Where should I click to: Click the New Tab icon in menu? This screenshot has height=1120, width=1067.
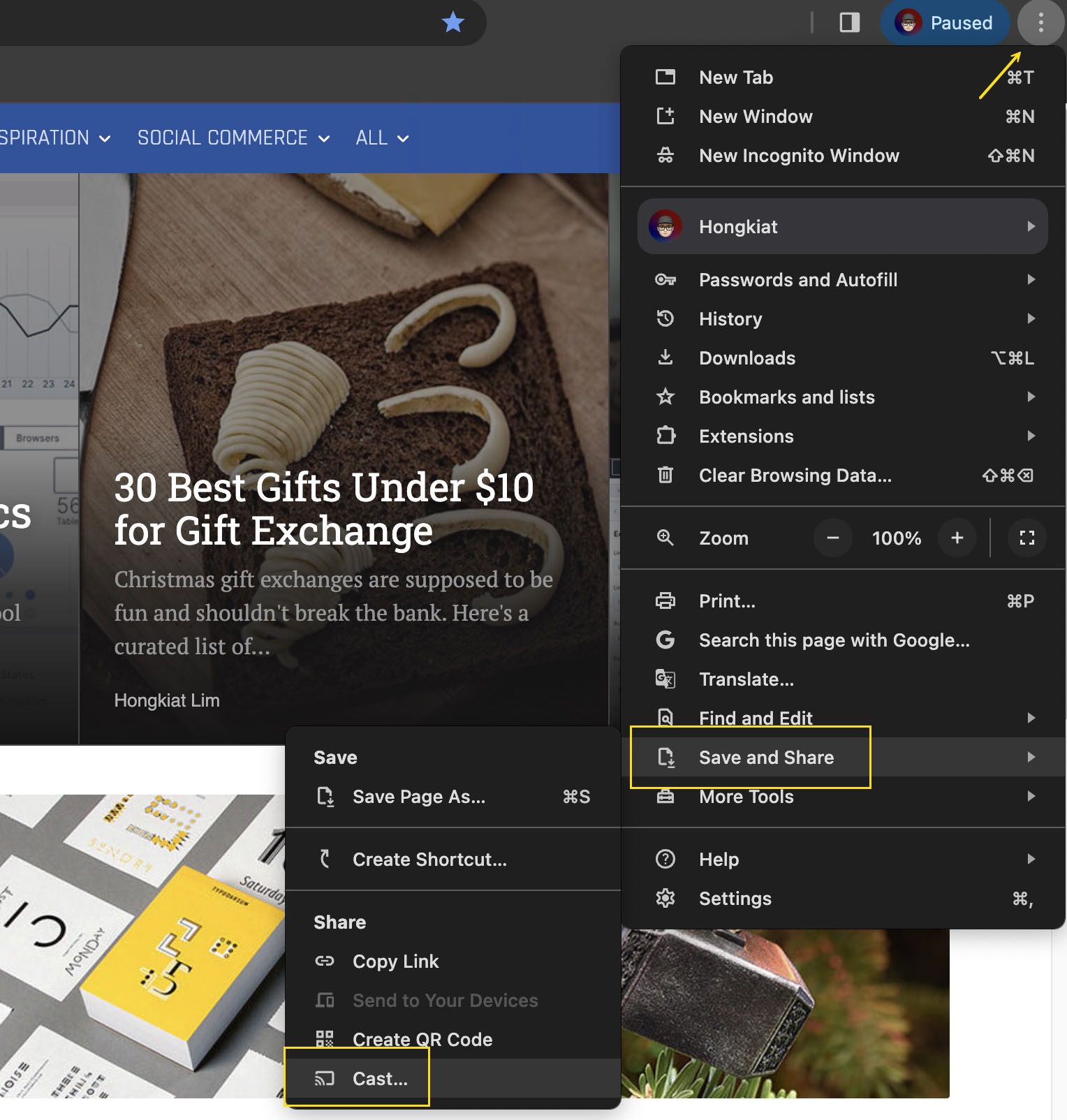point(665,78)
